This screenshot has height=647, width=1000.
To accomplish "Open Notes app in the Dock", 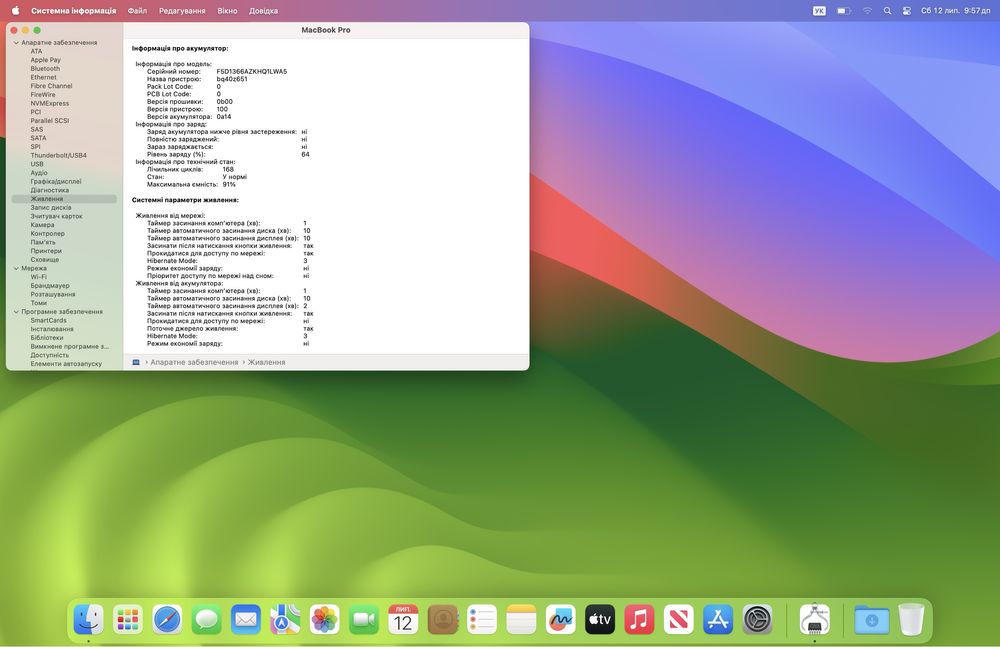I will [x=521, y=619].
